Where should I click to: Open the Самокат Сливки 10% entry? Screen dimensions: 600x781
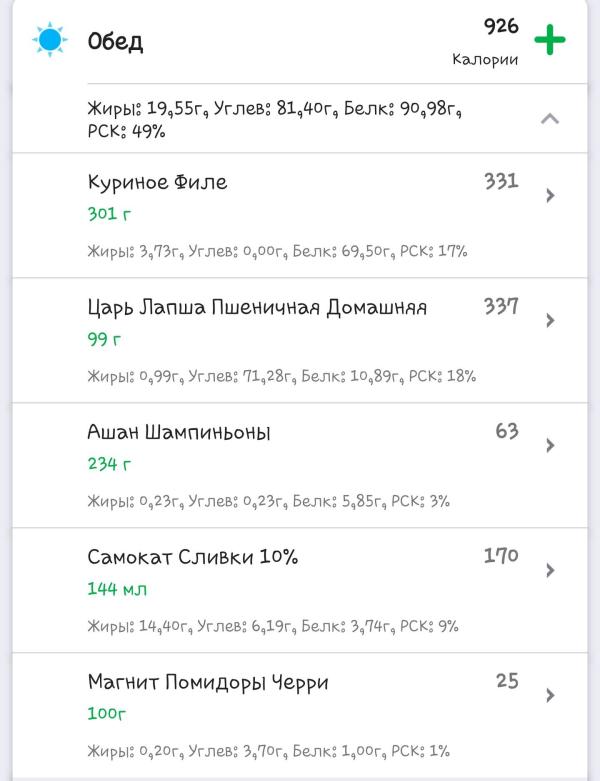coord(300,591)
